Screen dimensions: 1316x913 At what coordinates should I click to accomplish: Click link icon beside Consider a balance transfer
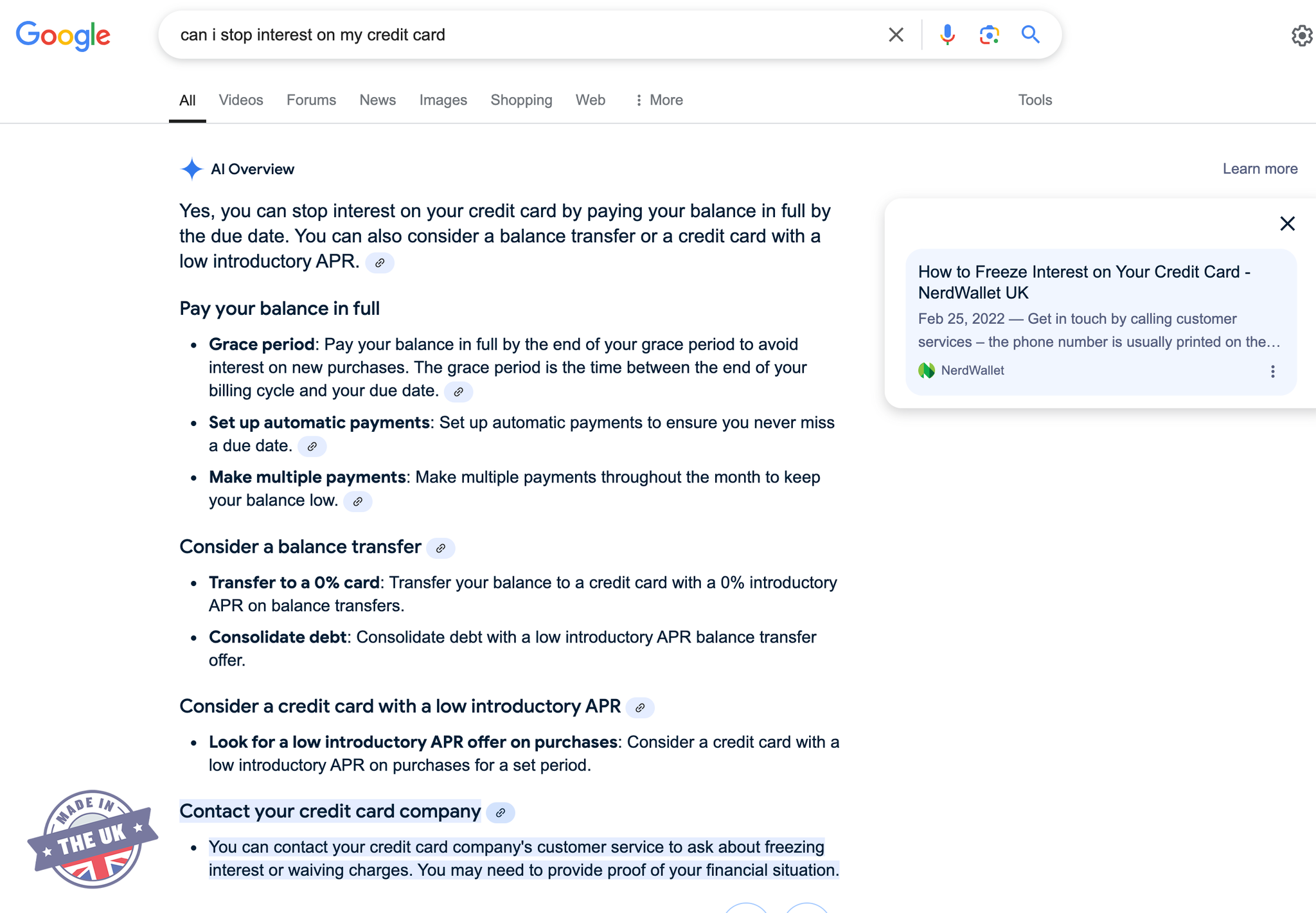441,548
